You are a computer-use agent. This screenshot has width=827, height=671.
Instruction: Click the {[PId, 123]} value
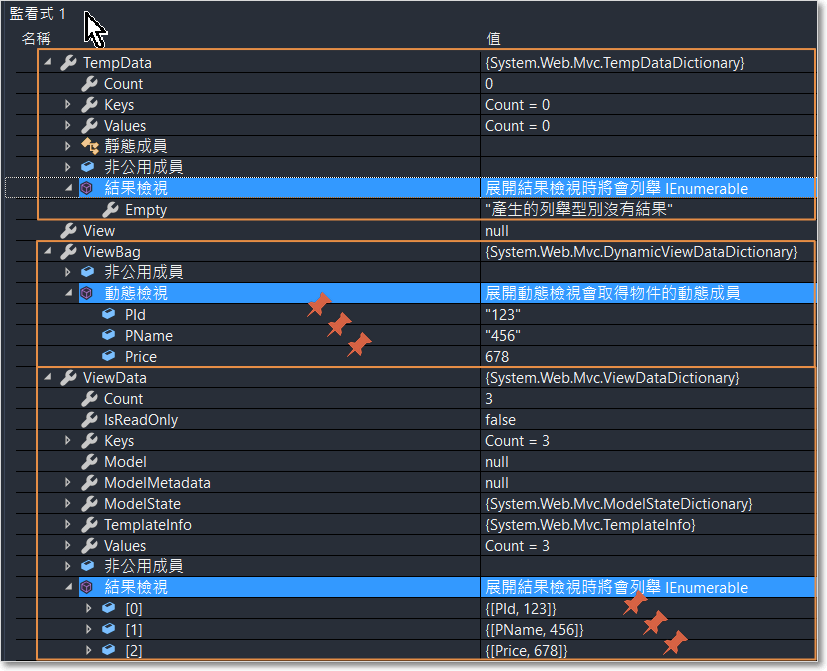521,609
